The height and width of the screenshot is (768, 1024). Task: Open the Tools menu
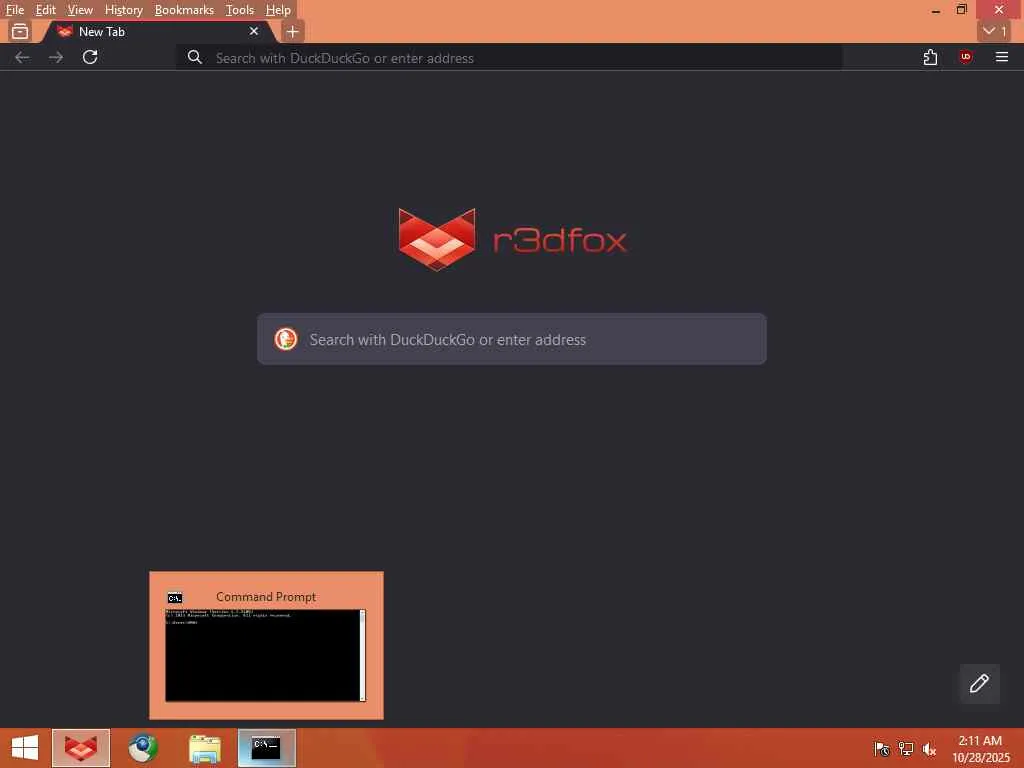tap(240, 10)
